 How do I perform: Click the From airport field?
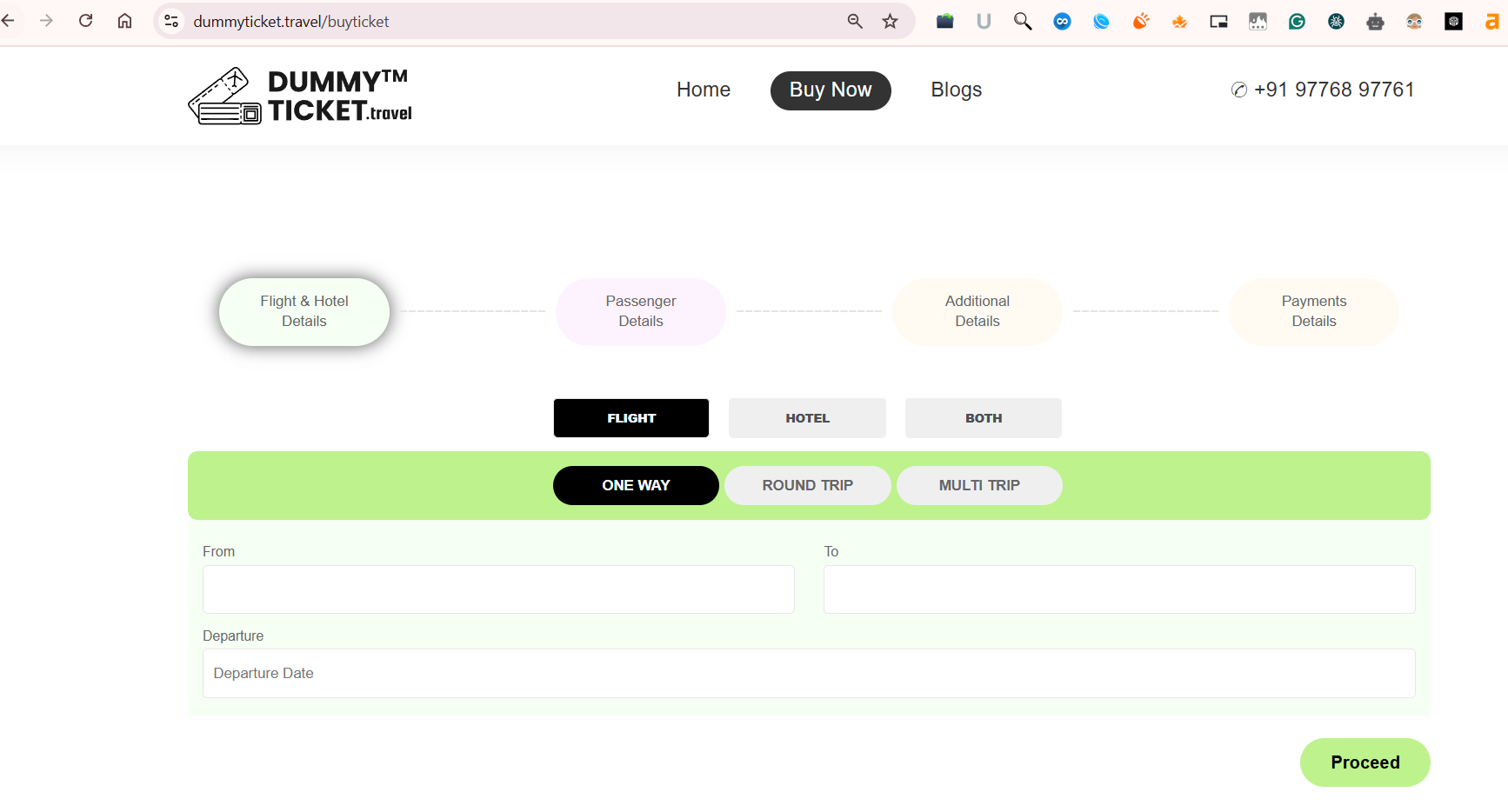point(498,589)
